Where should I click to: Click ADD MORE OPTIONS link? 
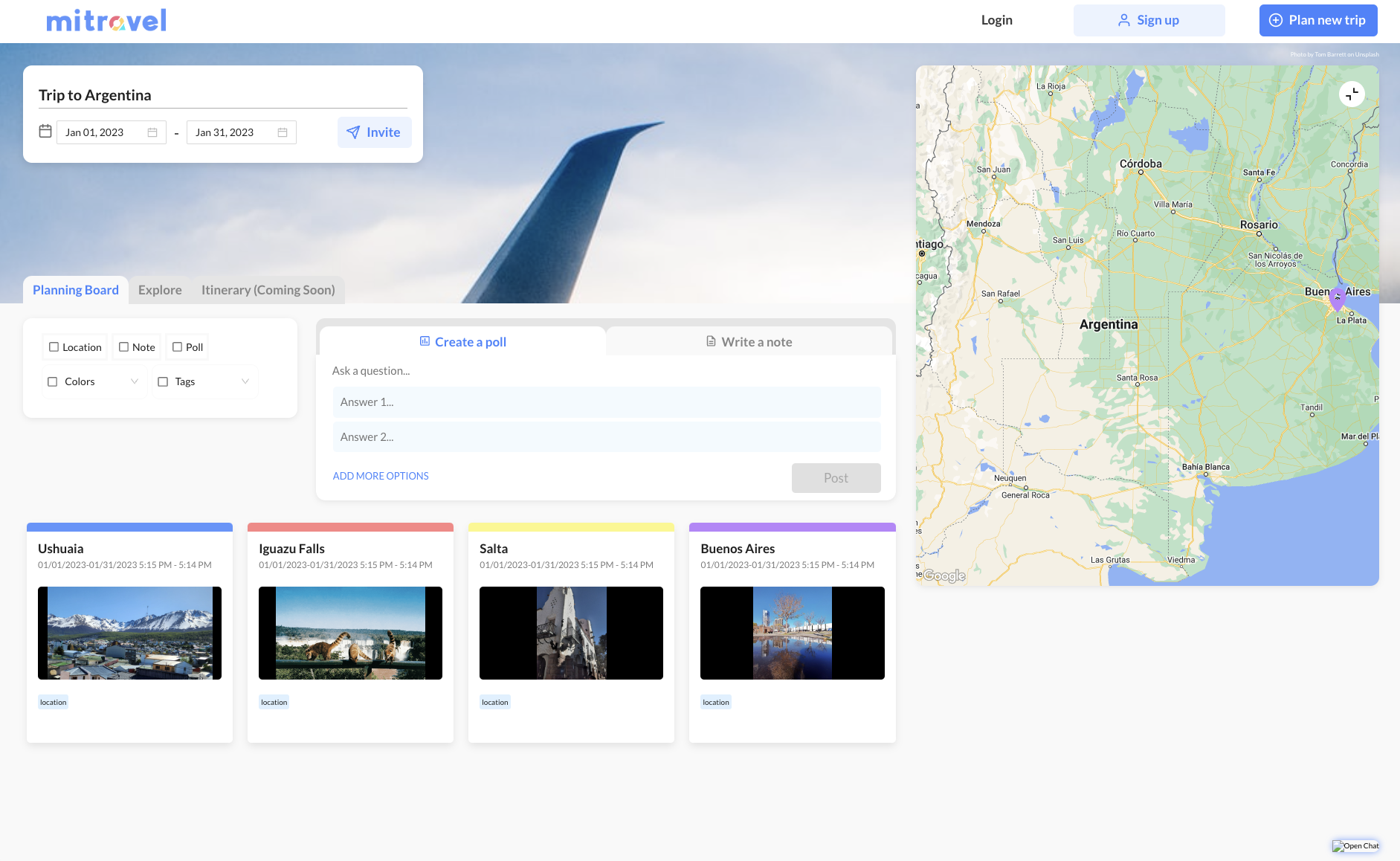pyautogui.click(x=381, y=476)
